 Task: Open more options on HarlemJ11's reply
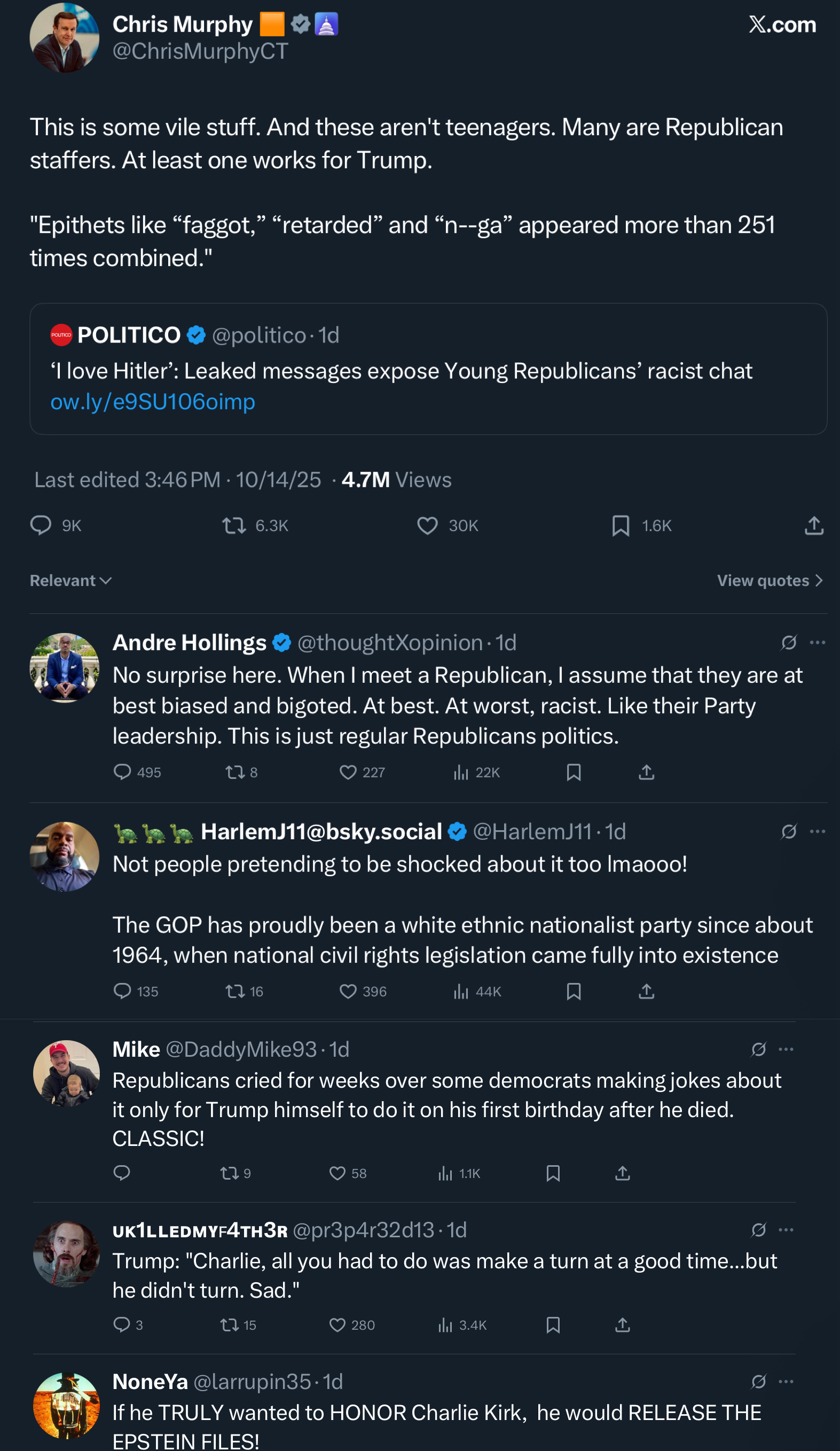pos(818,831)
